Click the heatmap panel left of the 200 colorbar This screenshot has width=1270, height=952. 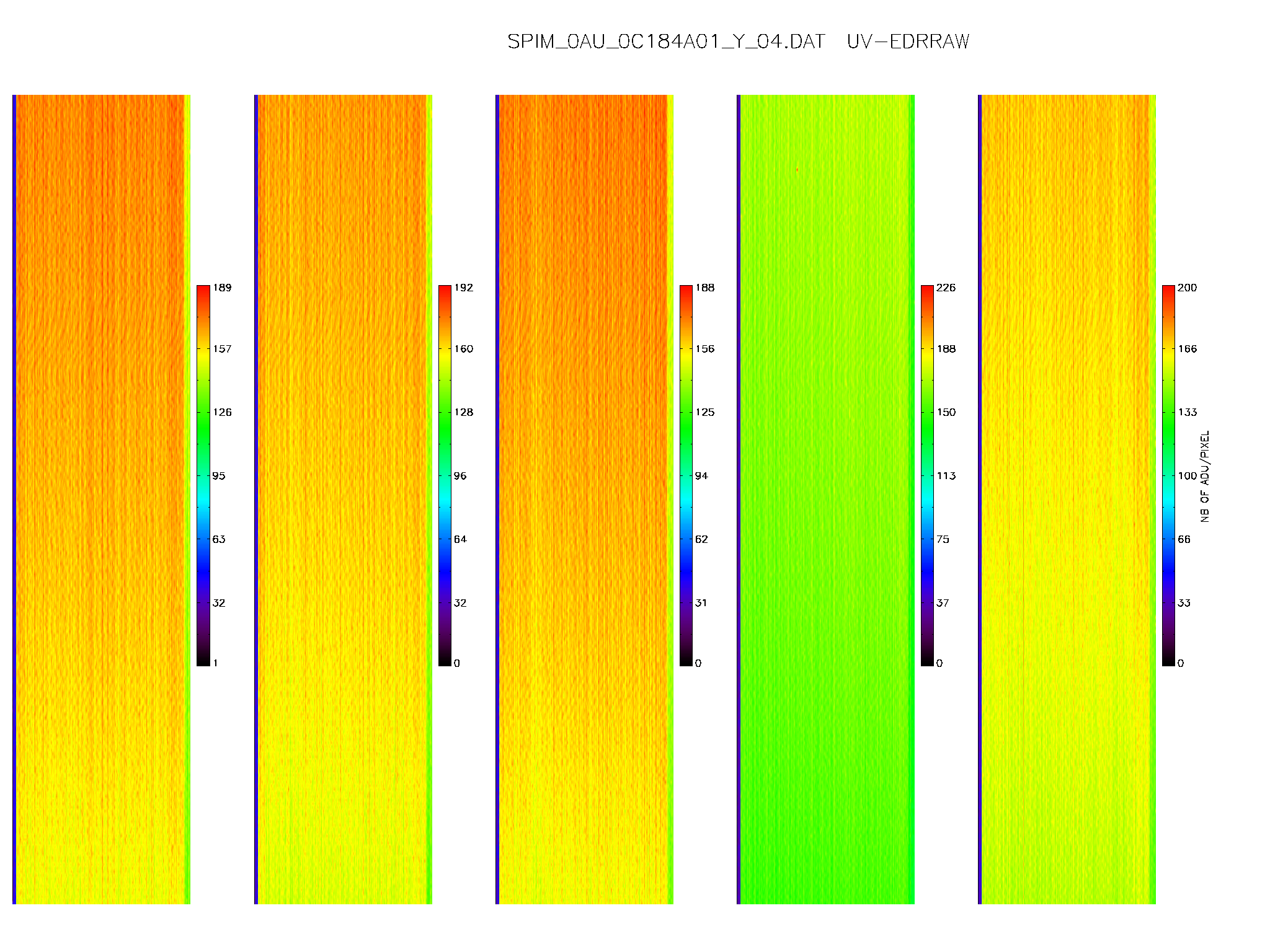[x=1067, y=500]
